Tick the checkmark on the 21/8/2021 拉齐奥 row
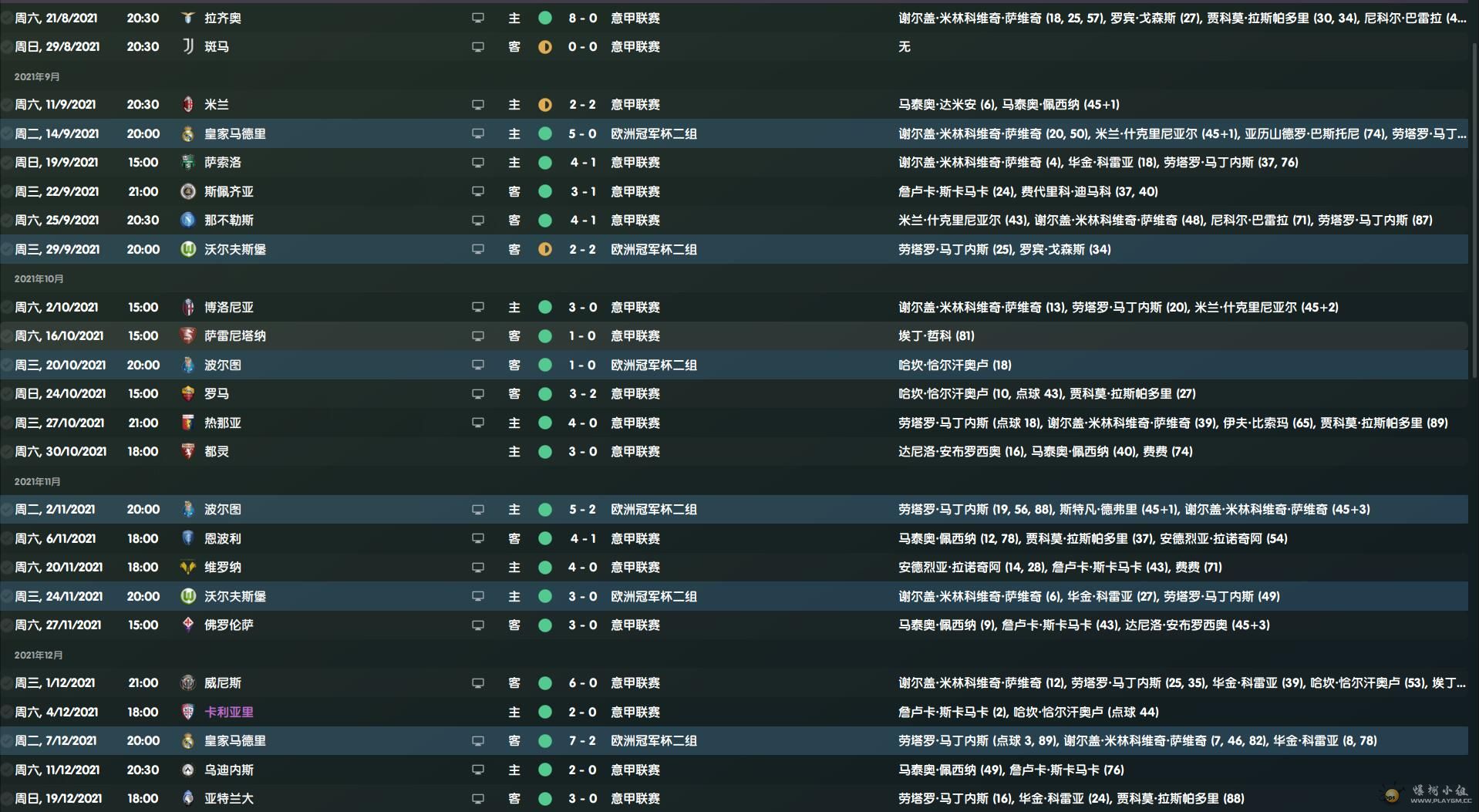The image size is (1479, 812). (x=6, y=18)
